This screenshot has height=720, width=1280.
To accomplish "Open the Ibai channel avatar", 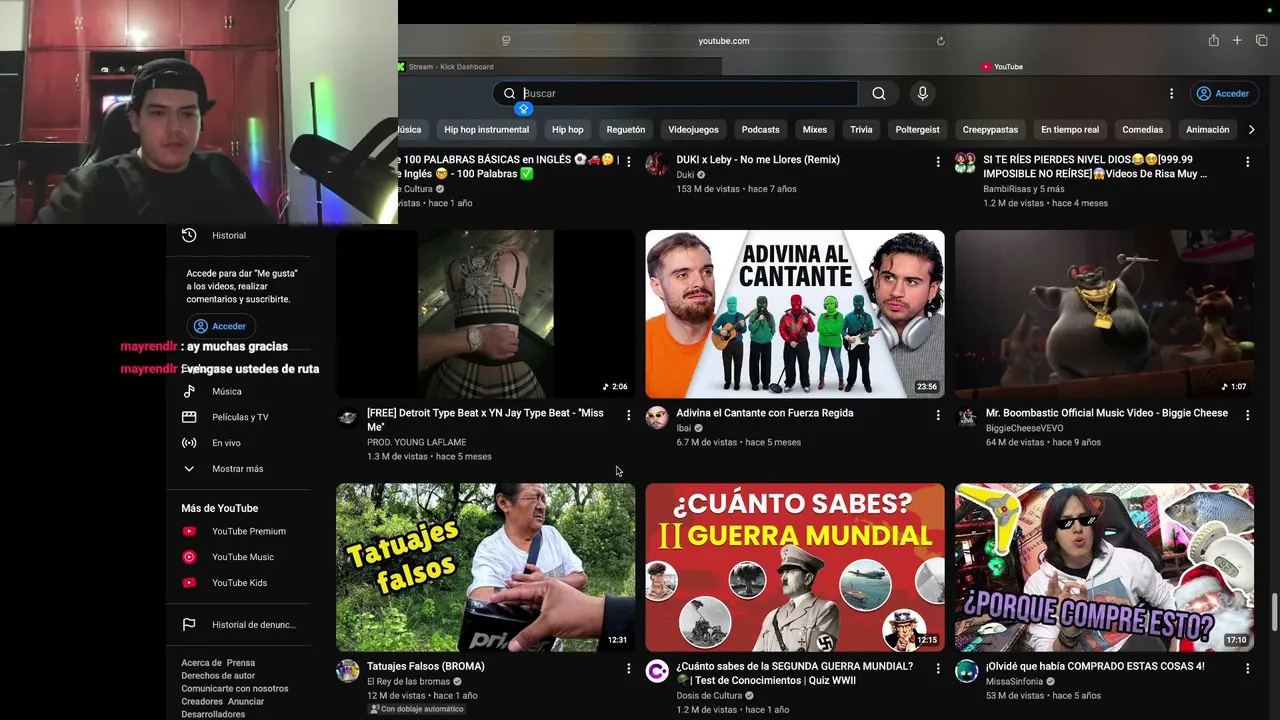I will [x=657, y=417].
